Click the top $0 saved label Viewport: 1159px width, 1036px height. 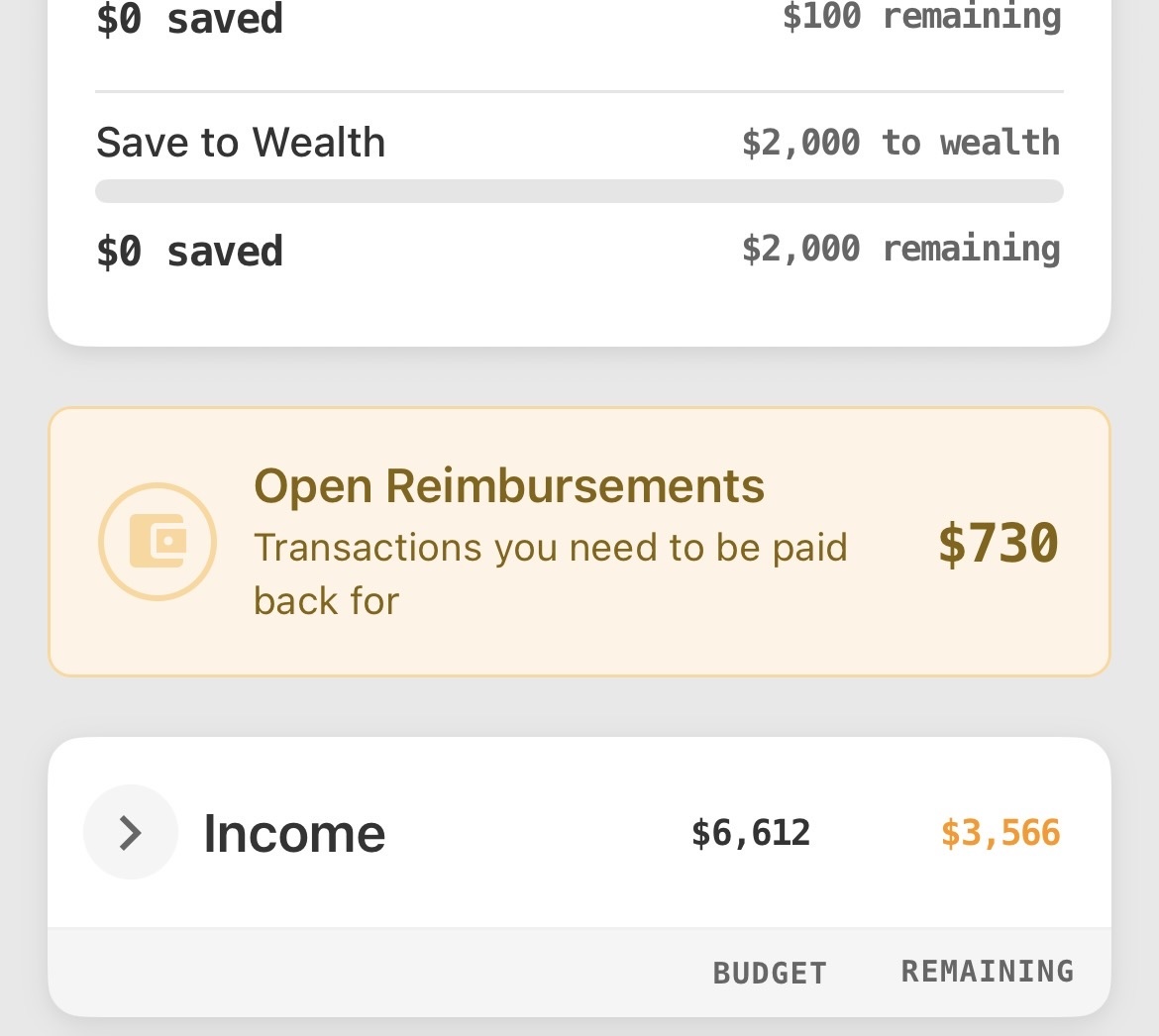tap(189, 19)
